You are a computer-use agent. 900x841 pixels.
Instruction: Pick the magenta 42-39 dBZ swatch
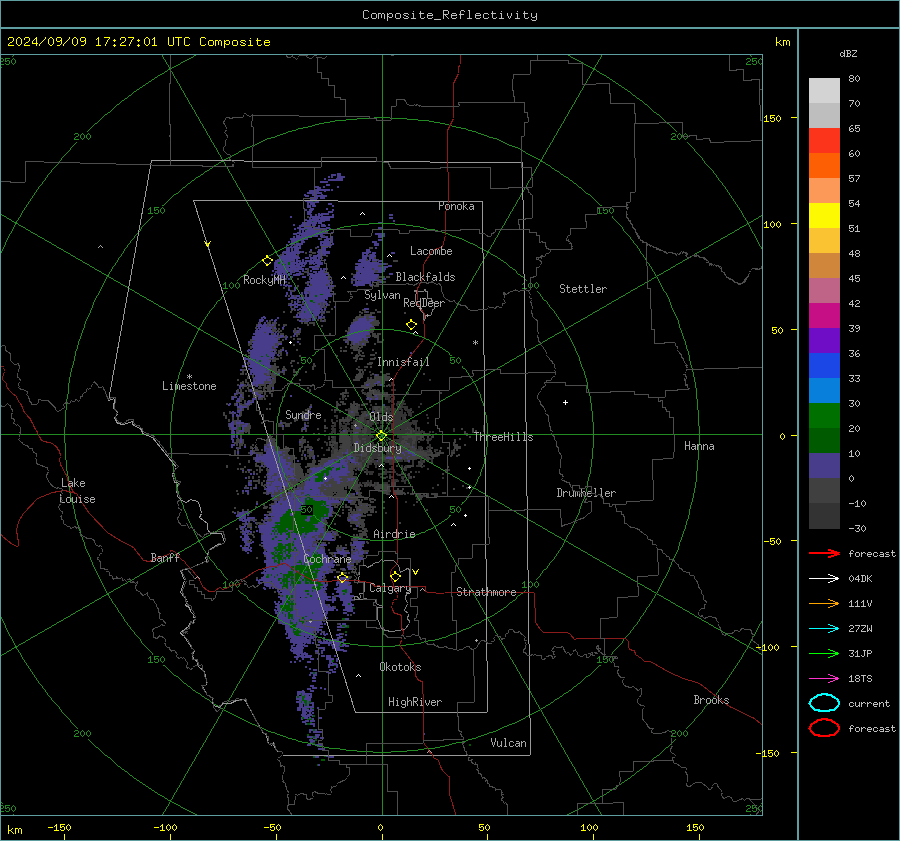tap(824, 316)
